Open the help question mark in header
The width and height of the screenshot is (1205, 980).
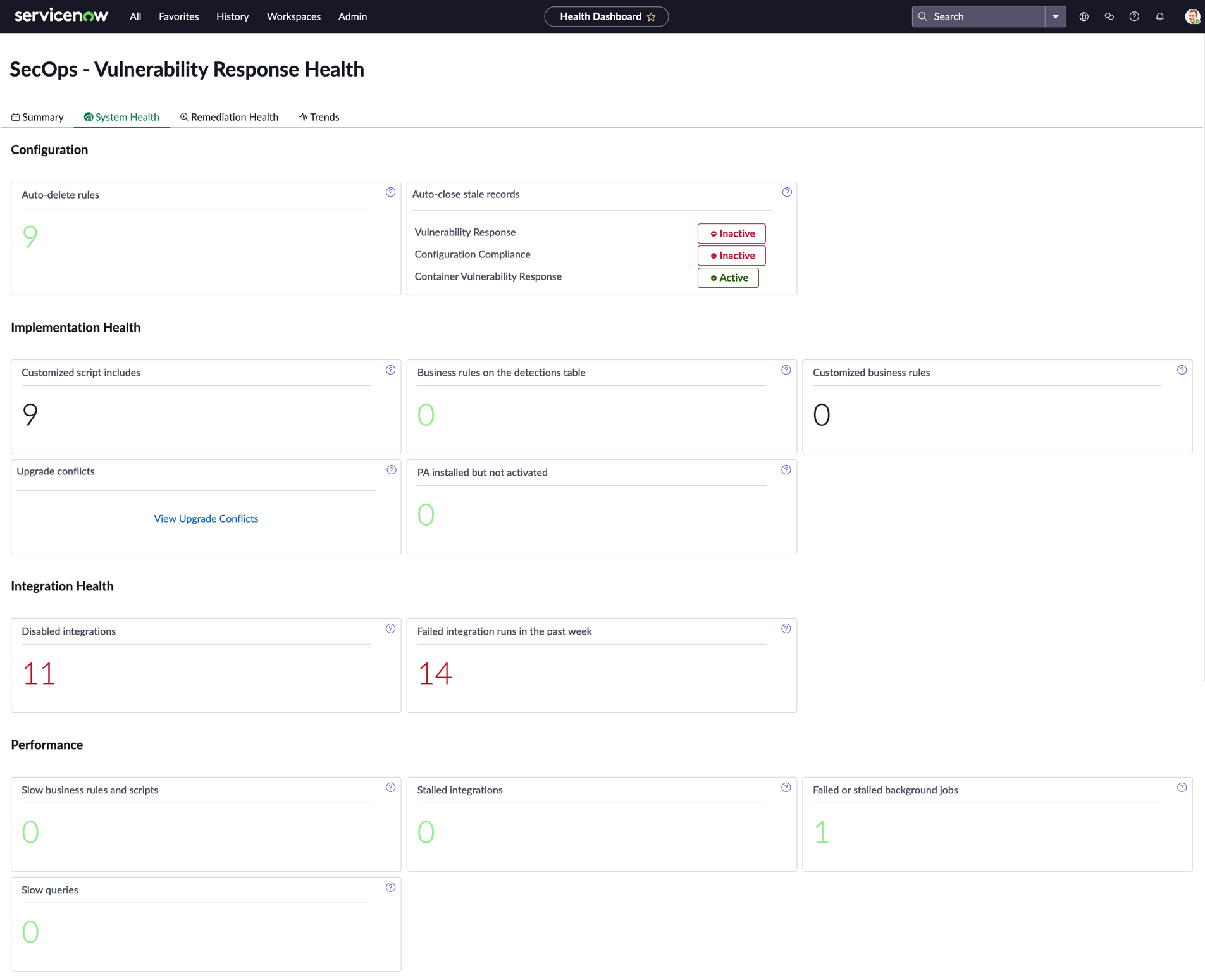tap(1134, 16)
